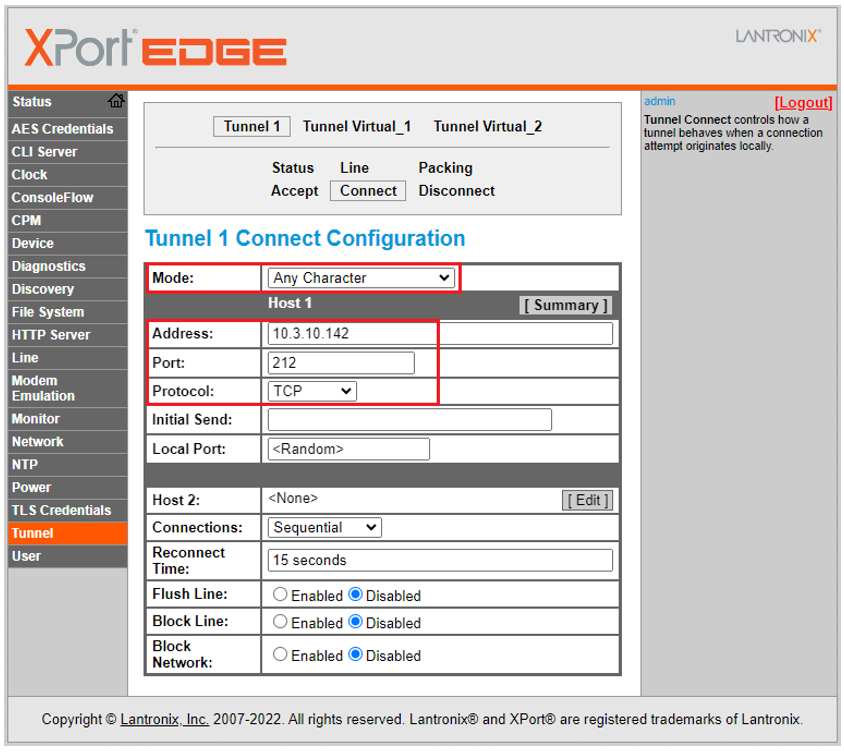The height and width of the screenshot is (752, 844).
Task: Switch to Tunnel Virtual_2 tab
Action: [x=488, y=126]
